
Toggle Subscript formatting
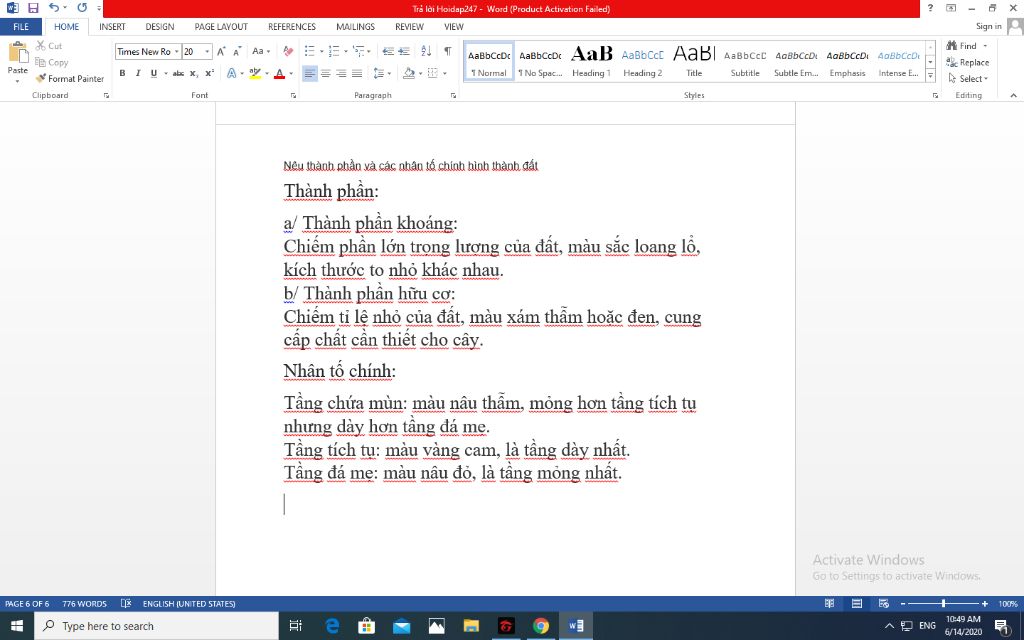(x=194, y=73)
